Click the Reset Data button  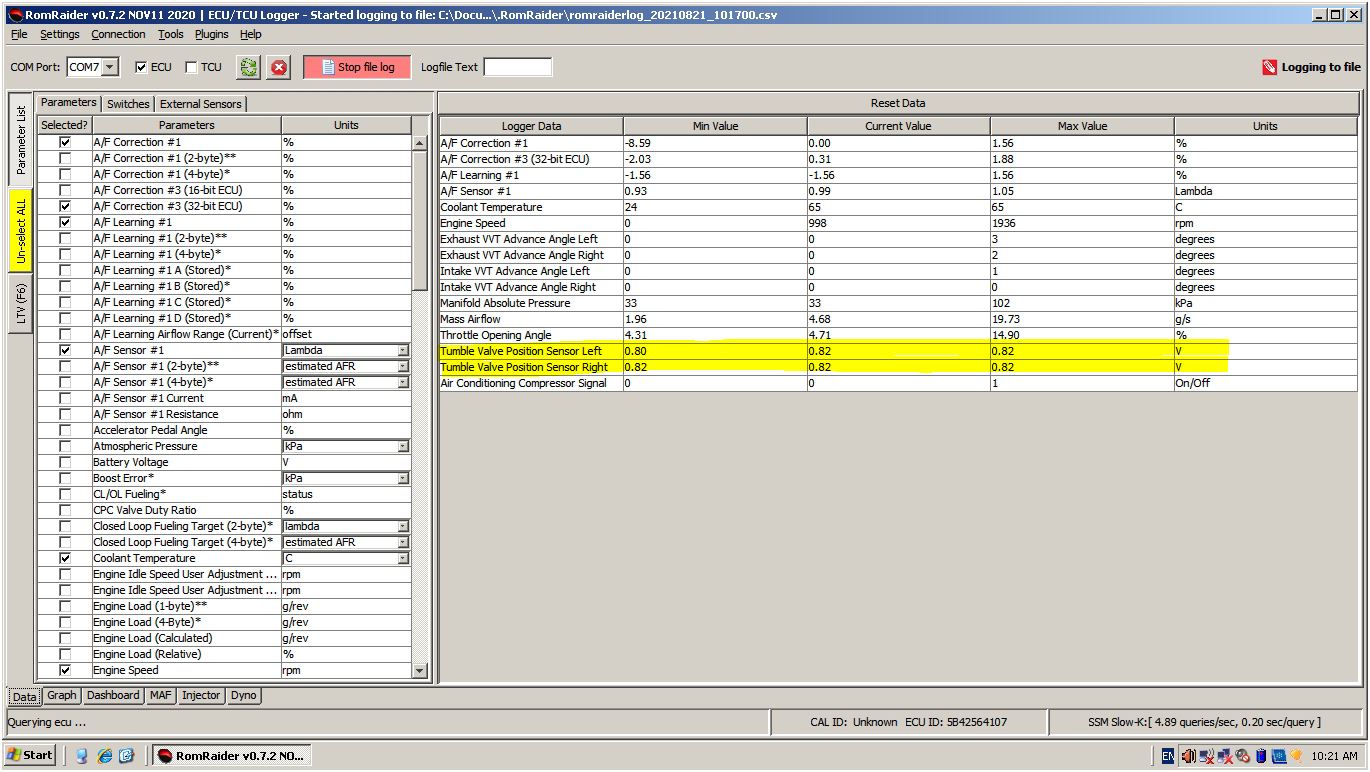[x=897, y=103]
